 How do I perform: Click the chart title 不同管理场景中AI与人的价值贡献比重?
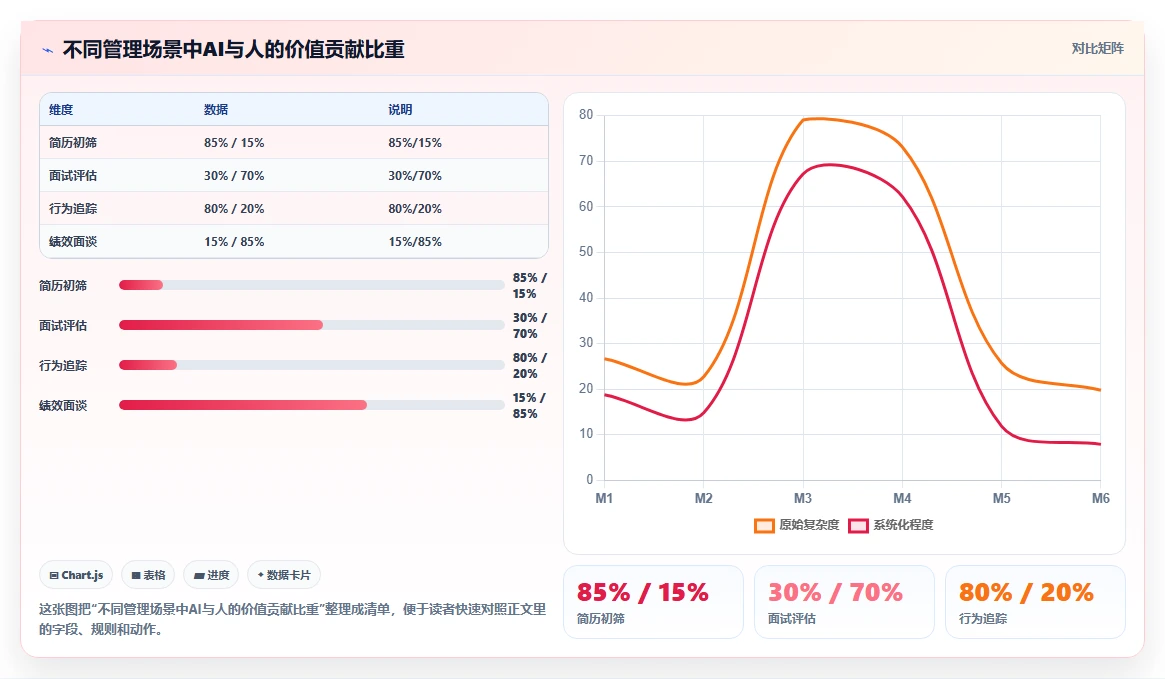(x=234, y=50)
